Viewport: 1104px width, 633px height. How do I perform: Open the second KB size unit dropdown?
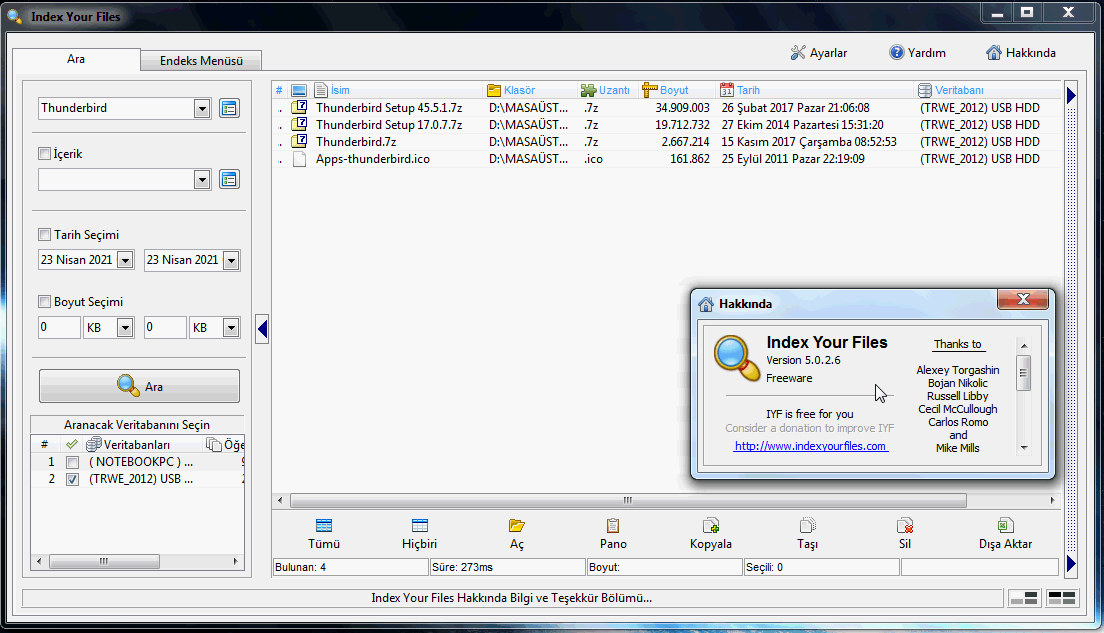(231, 327)
